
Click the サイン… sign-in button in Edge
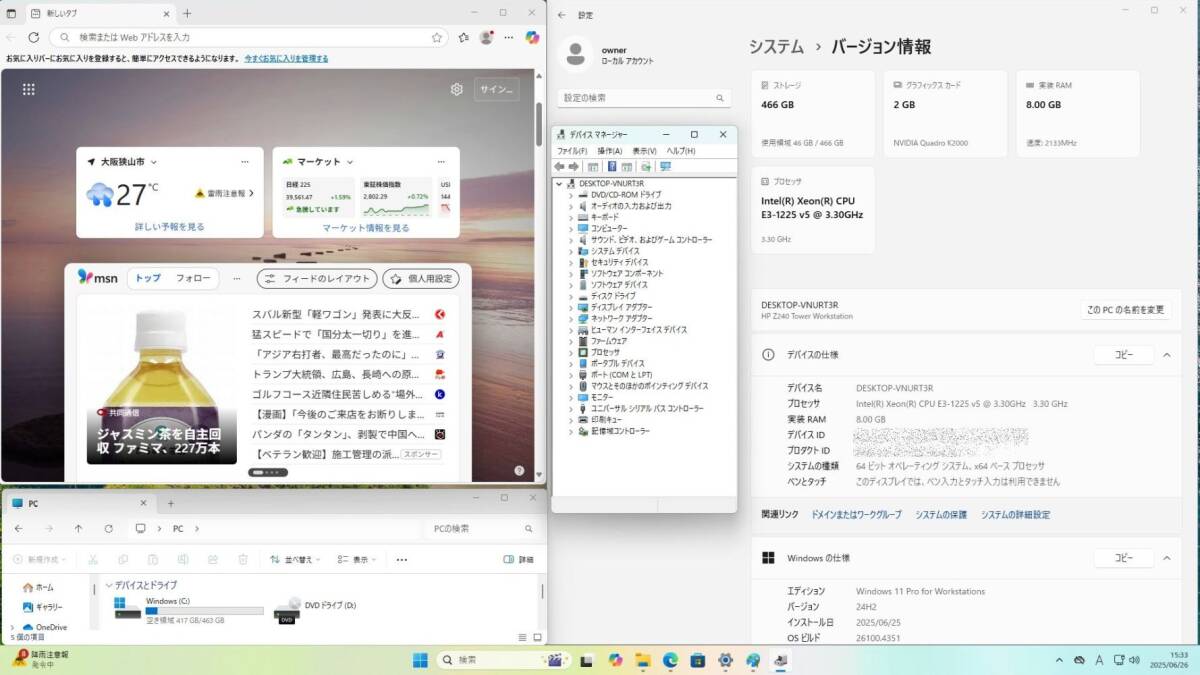(496, 89)
